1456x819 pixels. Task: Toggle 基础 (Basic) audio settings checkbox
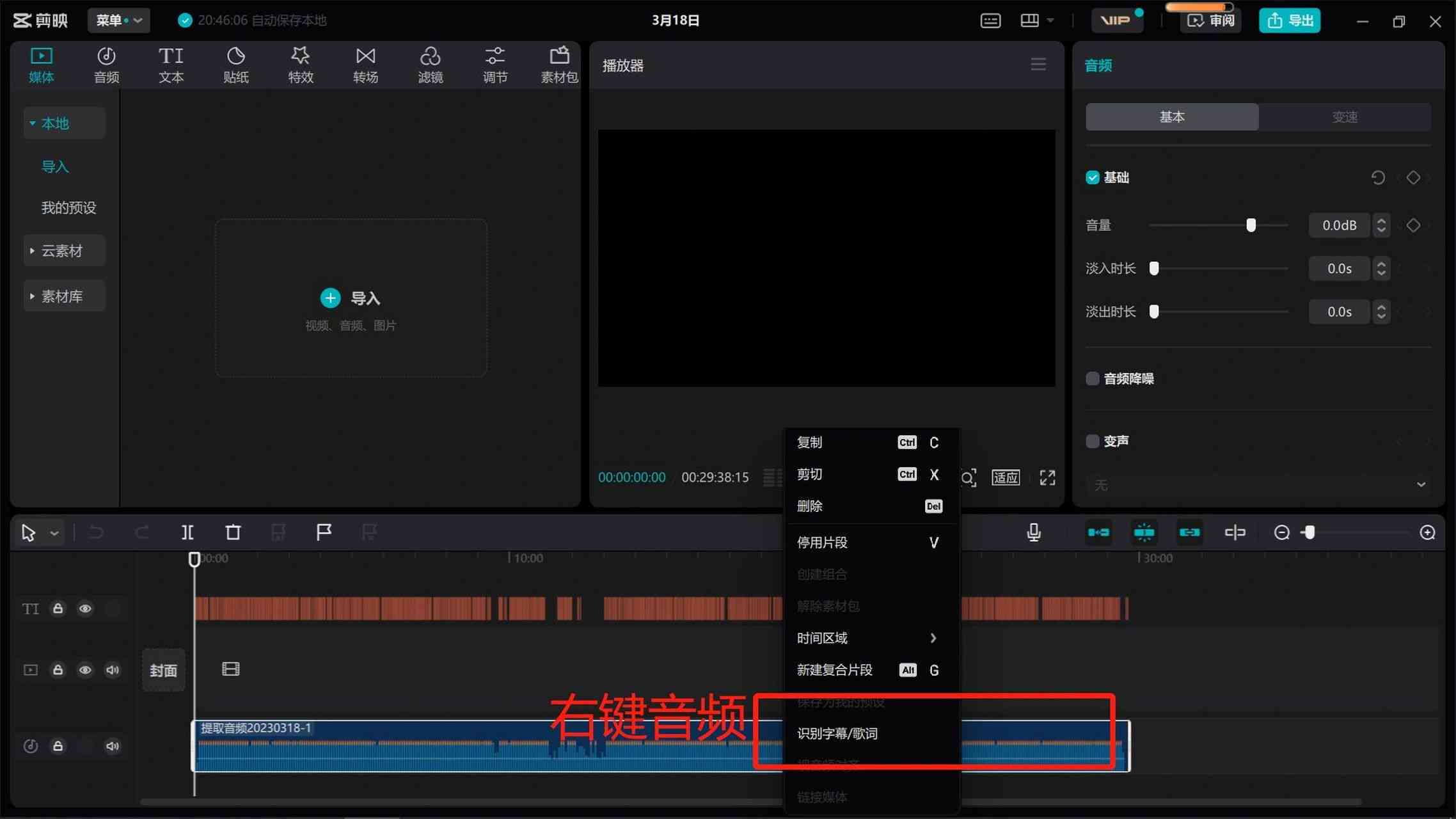point(1092,177)
